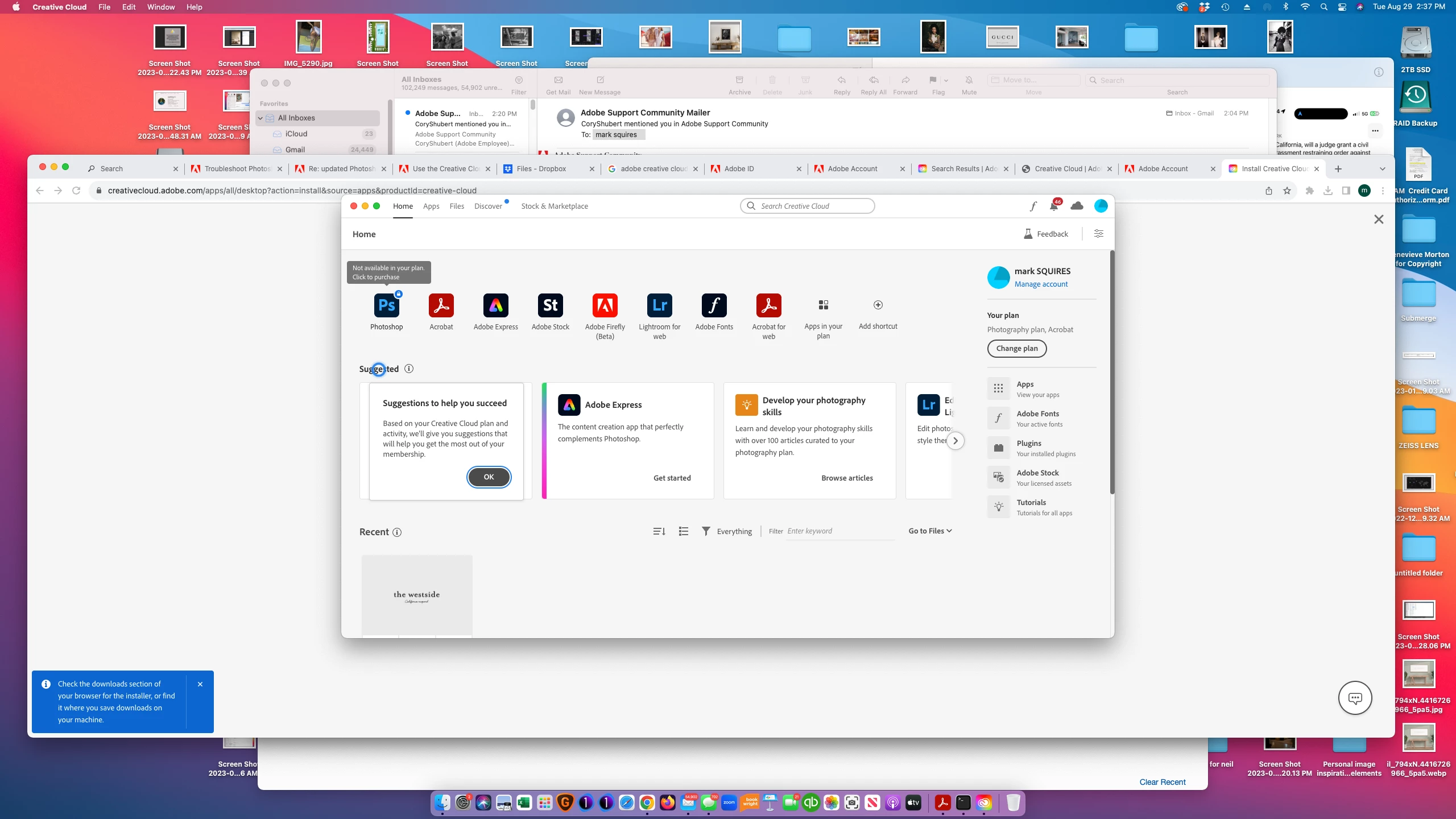Screen dimensions: 1456x819
Task: Open the notifications bell icon
Action: (1053, 206)
